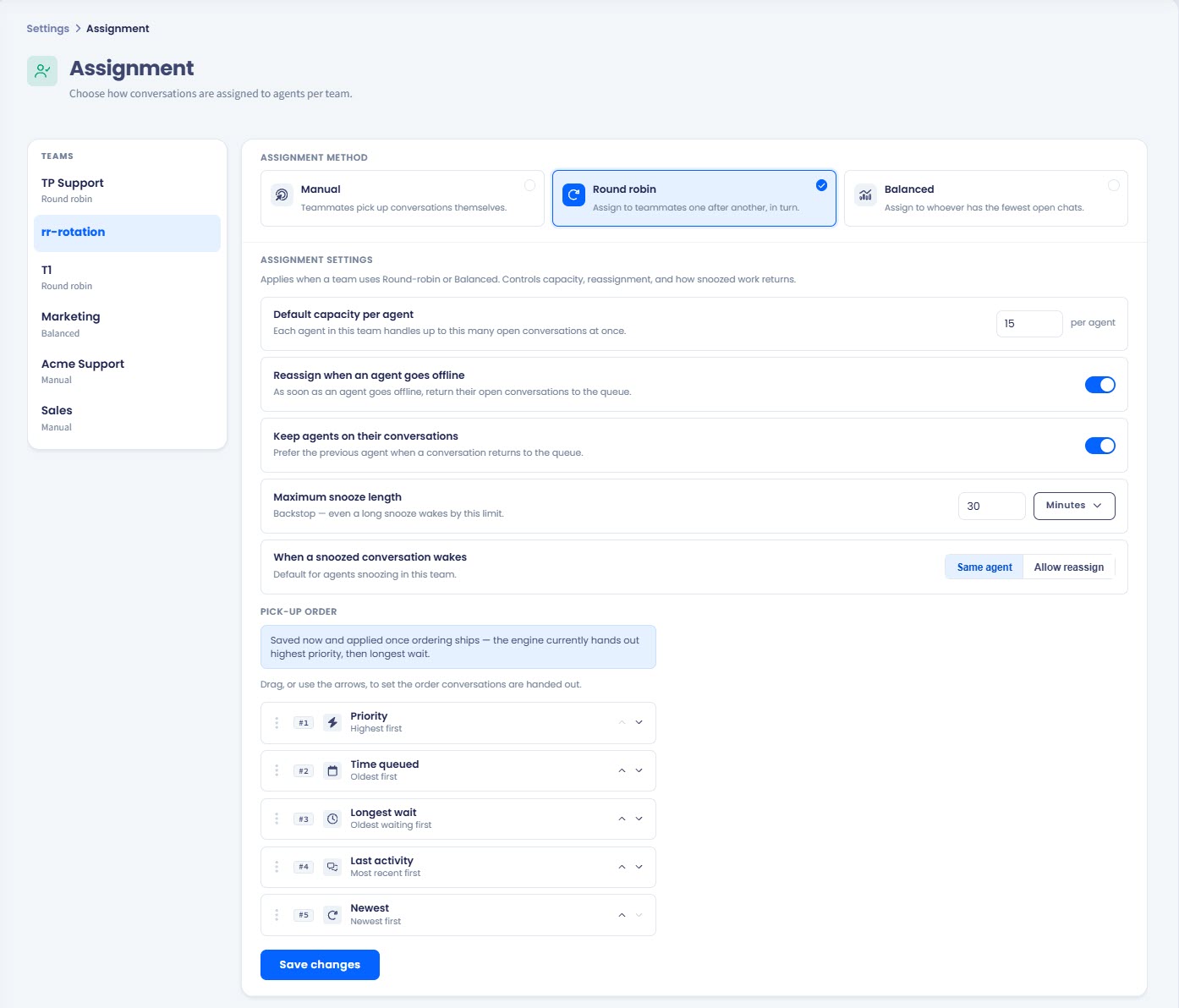Image resolution: width=1179 pixels, height=1008 pixels.
Task: Choose Allow reassign for snoozed wake
Action: 1069,567
